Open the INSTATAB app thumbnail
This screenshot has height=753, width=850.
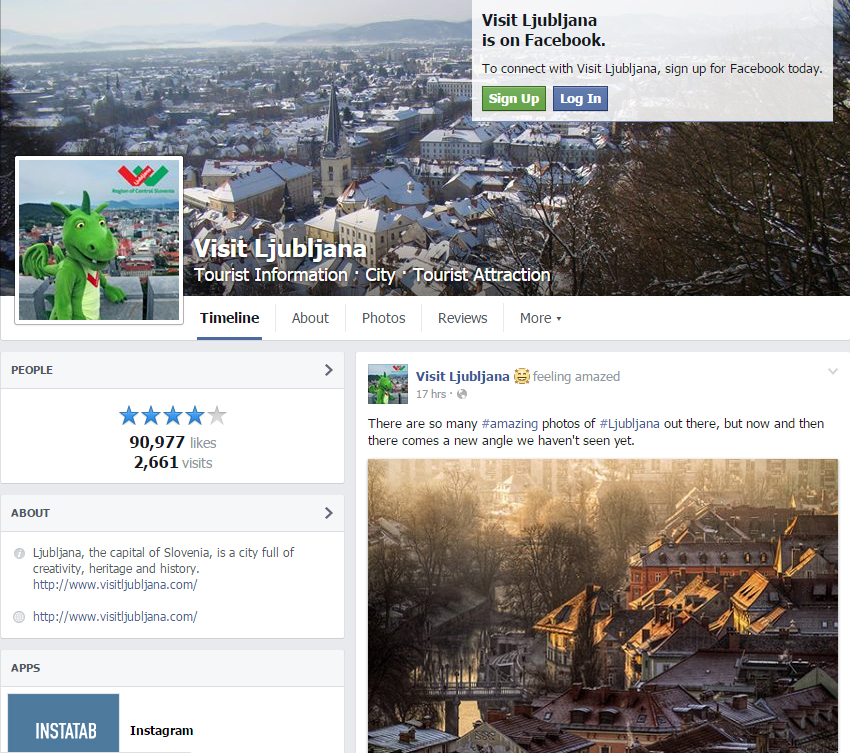pos(63,723)
